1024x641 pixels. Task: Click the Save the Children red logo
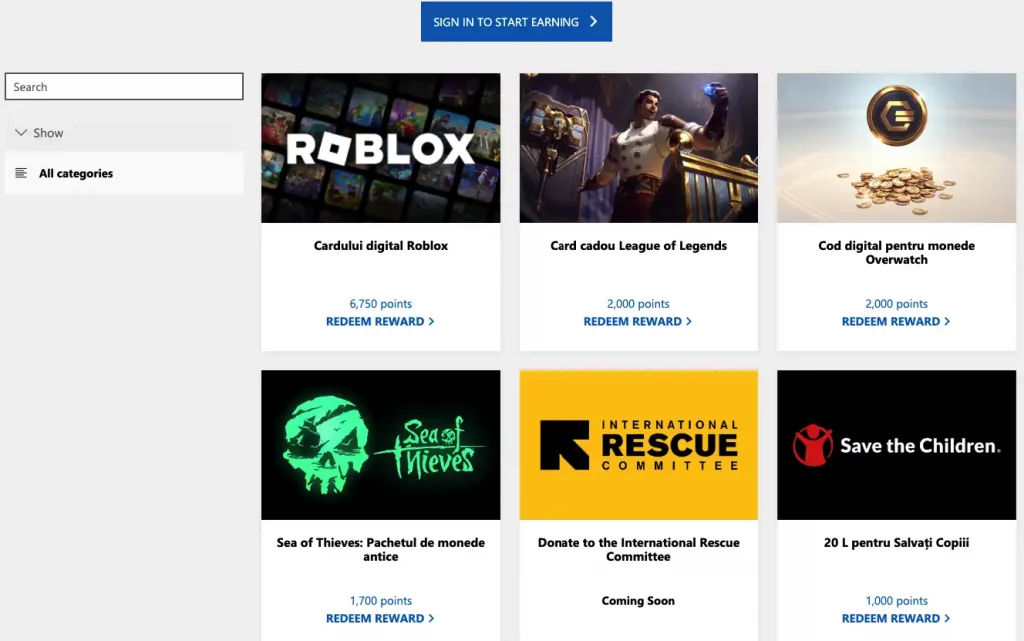[812, 445]
